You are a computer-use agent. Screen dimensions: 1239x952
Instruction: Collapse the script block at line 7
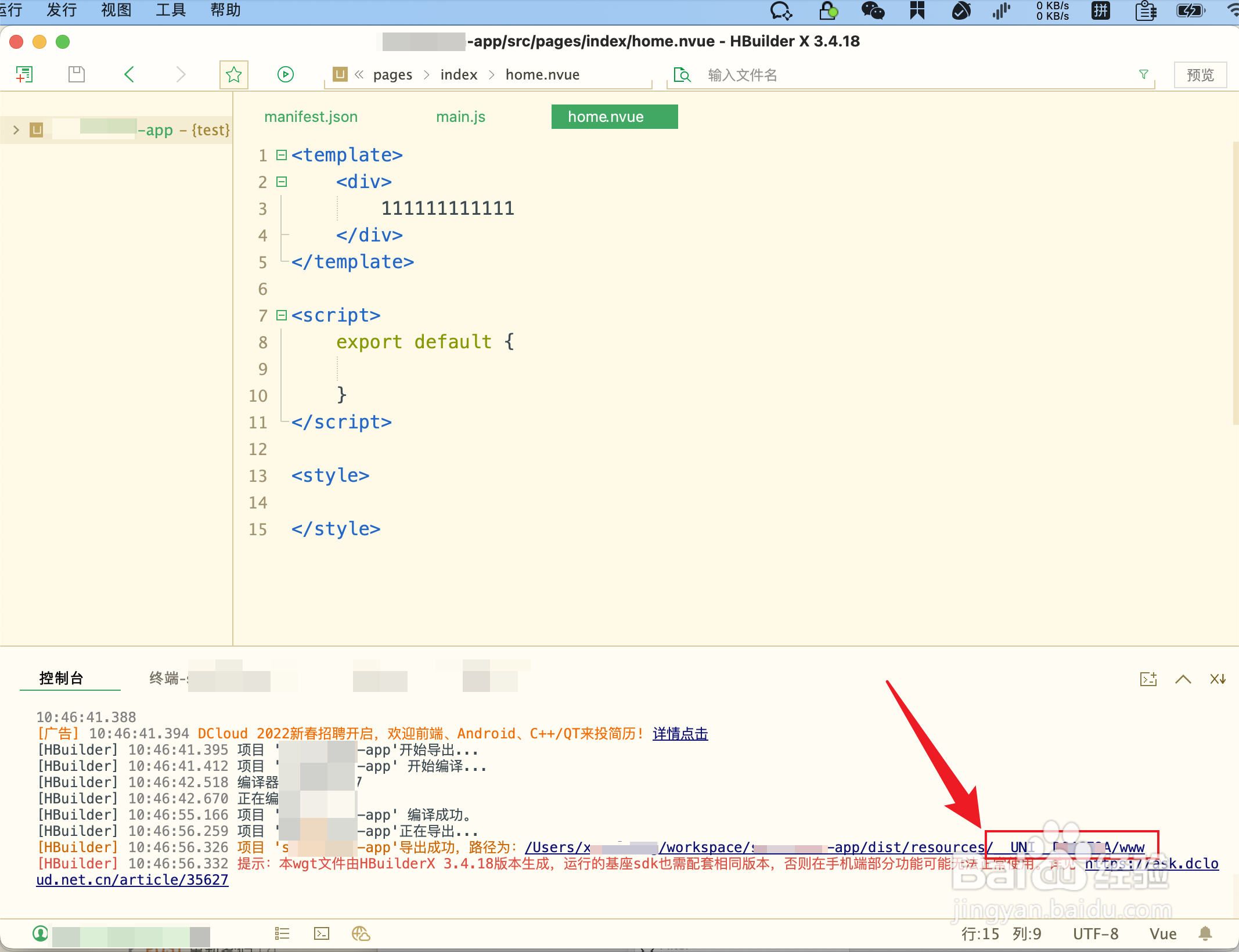point(282,315)
